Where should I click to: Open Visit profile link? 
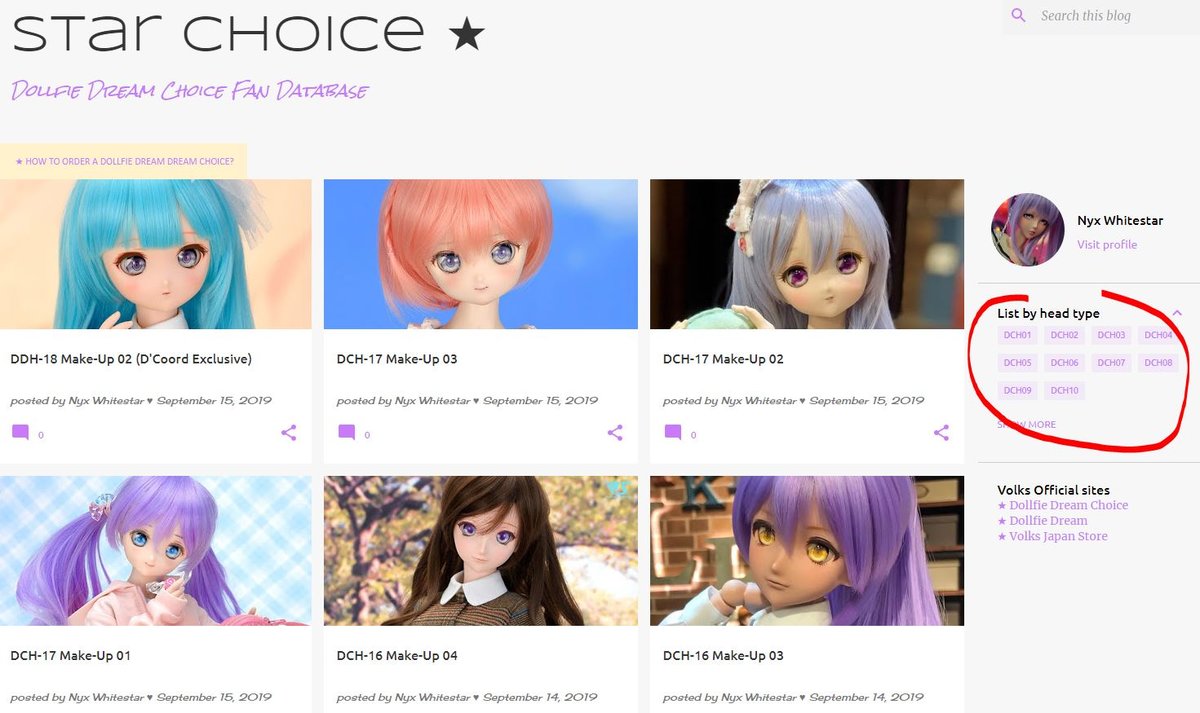[1107, 245]
